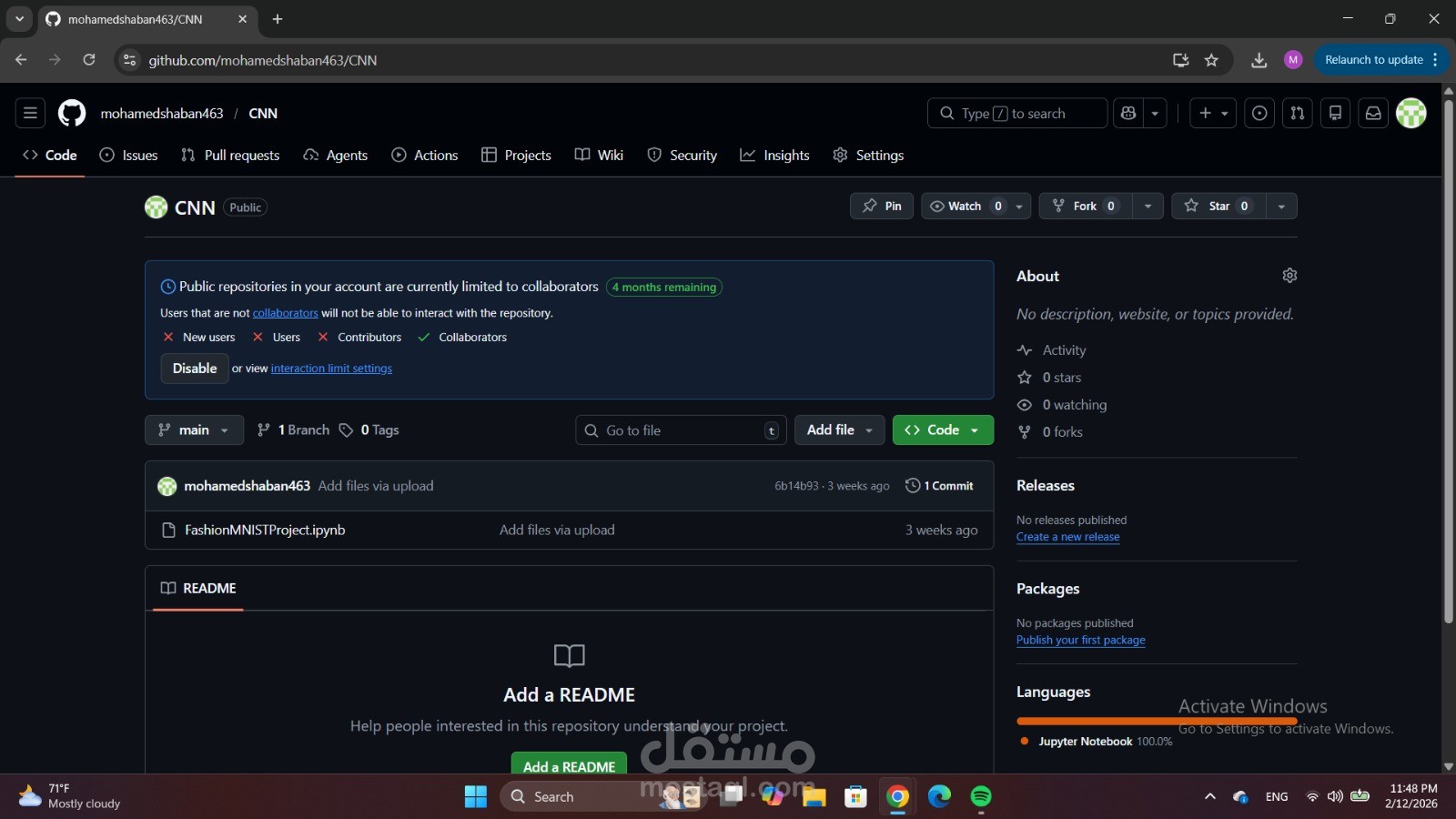Open the Copilot dropdown arrow in header

pyautogui.click(x=1155, y=113)
